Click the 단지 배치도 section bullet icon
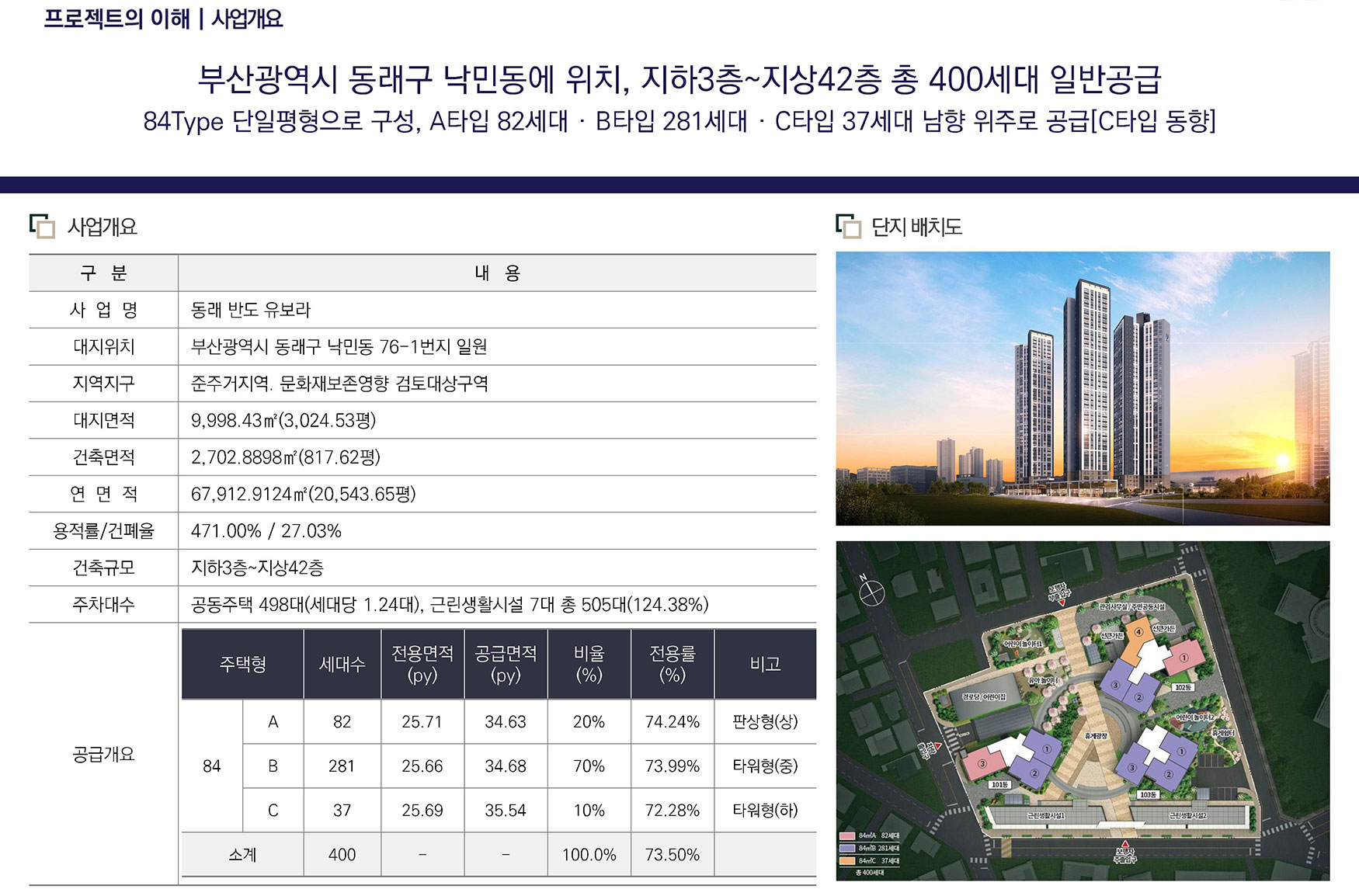This screenshot has height=896, width=1359. (849, 226)
